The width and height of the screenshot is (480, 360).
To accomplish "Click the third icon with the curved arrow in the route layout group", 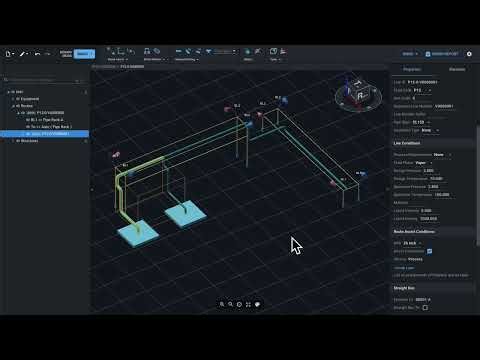I will (x=131, y=51).
